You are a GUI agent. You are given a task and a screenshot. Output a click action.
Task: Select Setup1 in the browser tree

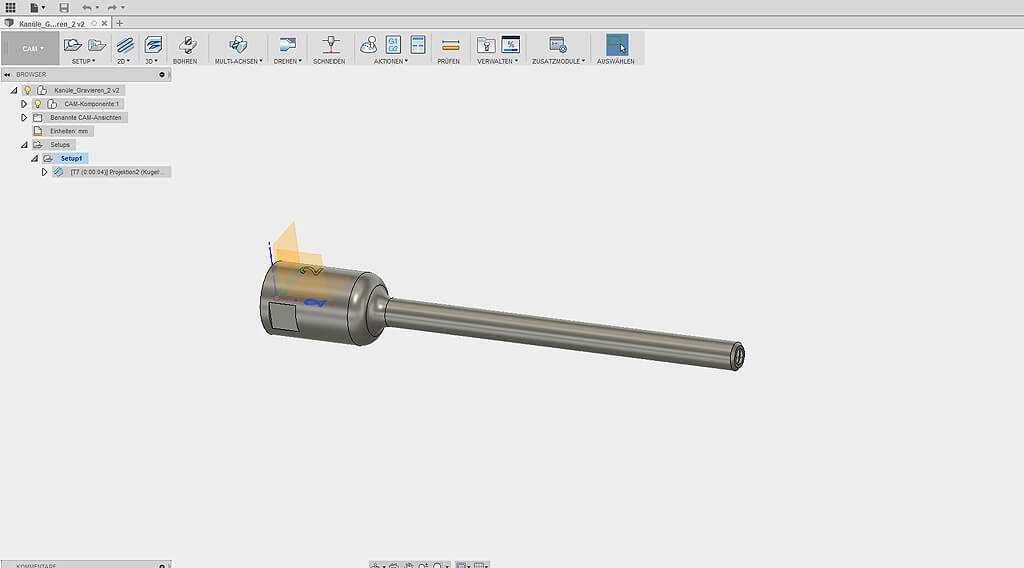[71, 158]
